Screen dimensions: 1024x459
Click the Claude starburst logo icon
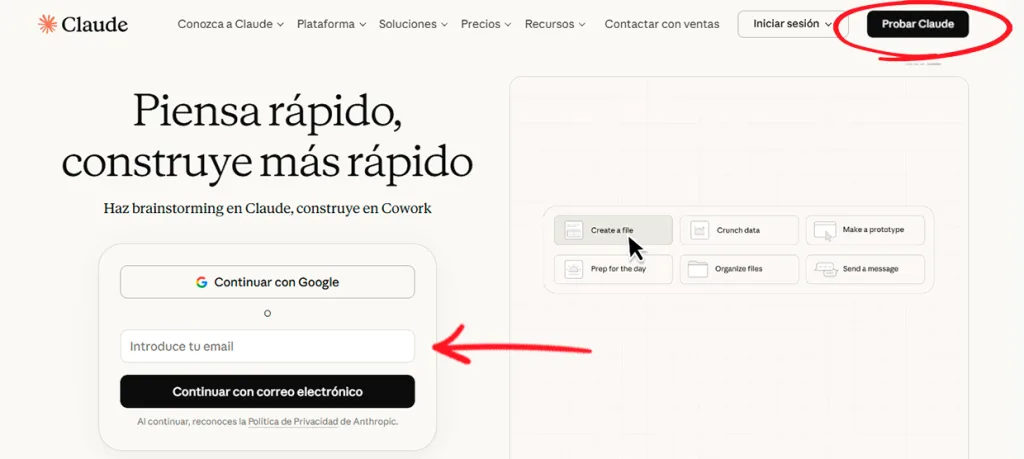point(47,24)
